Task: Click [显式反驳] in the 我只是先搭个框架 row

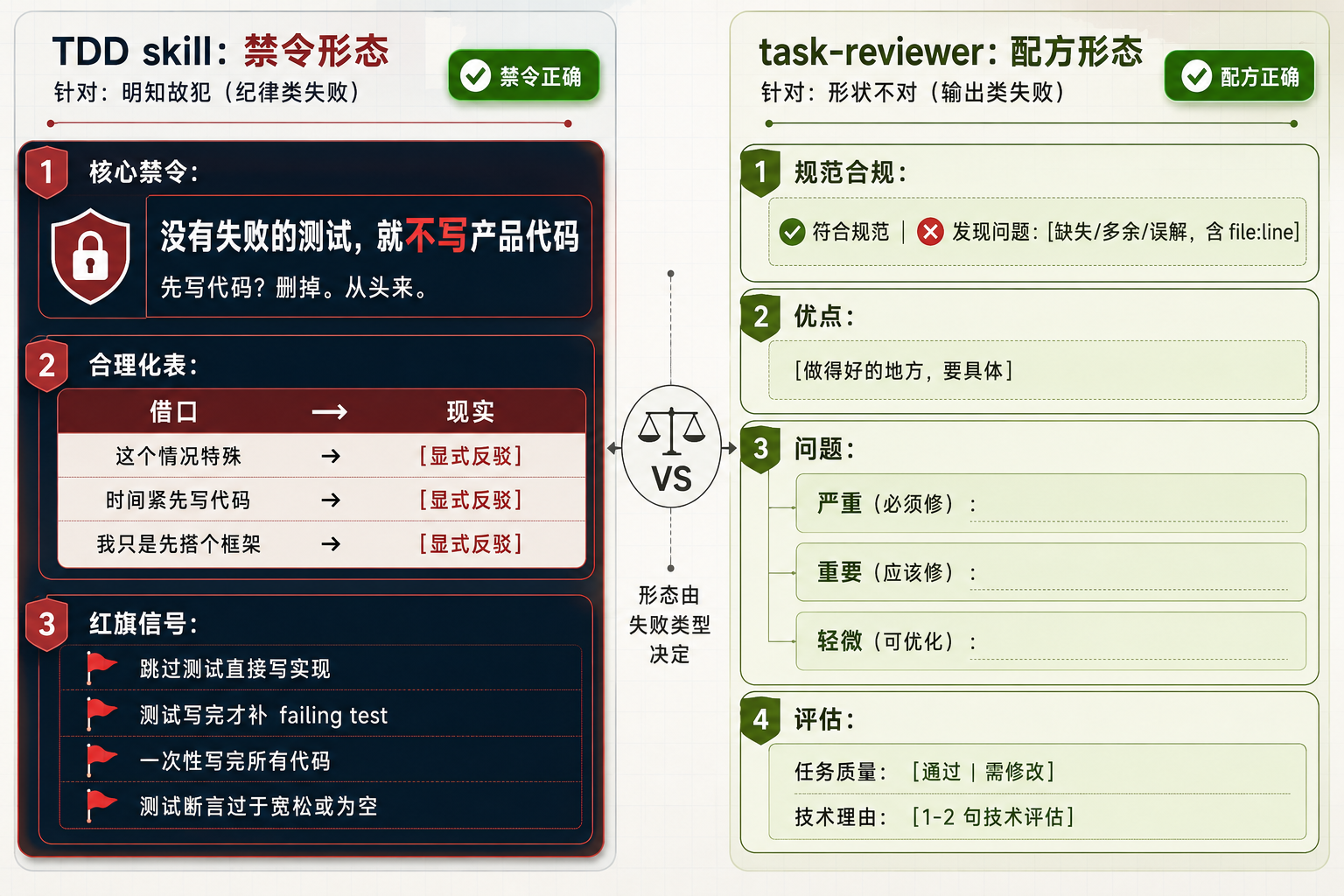Action: point(471,544)
